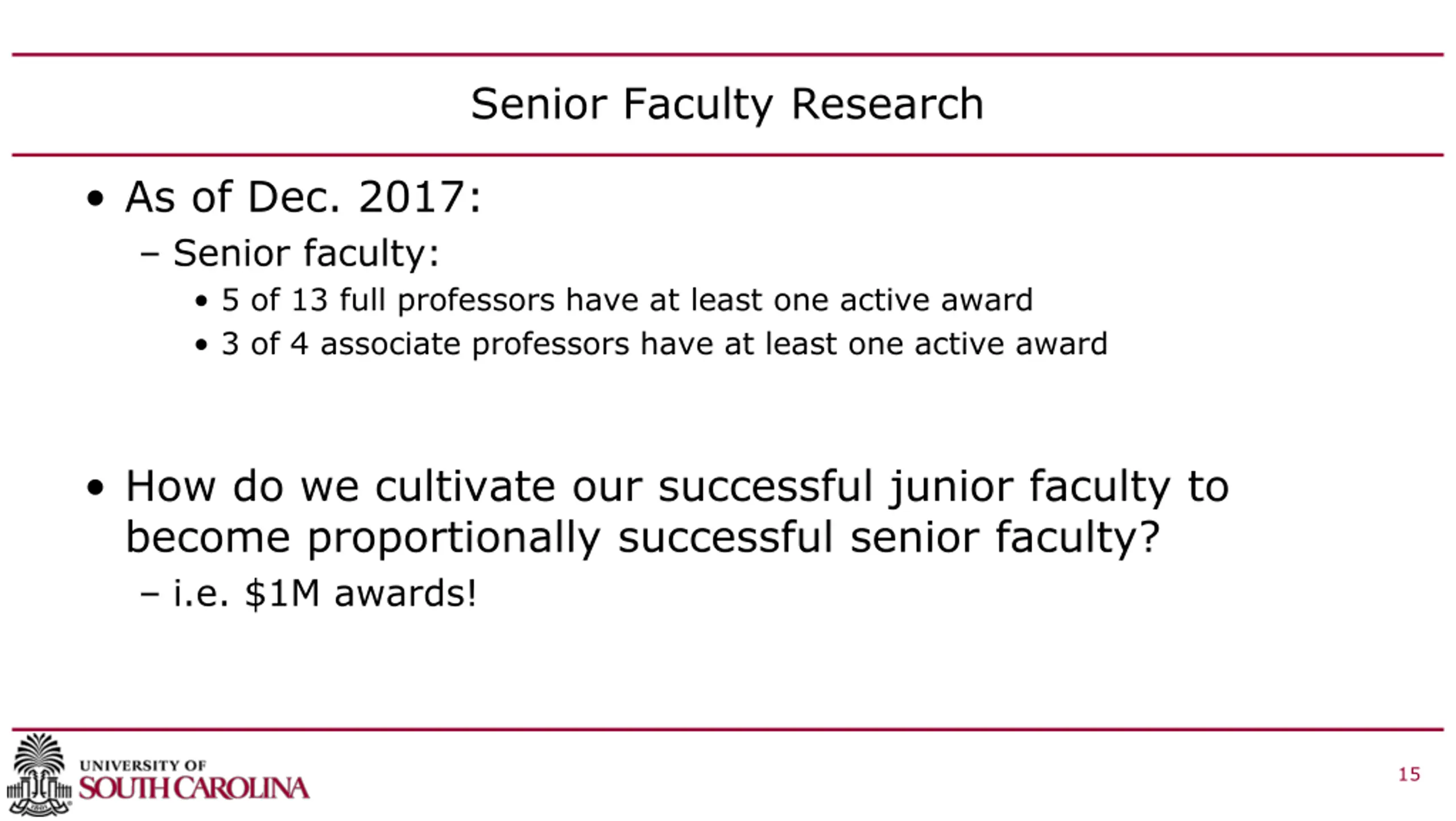The image size is (1456, 821).
Task: Select the "5 of 13 full professors" line
Action: pyautogui.click(x=627, y=300)
